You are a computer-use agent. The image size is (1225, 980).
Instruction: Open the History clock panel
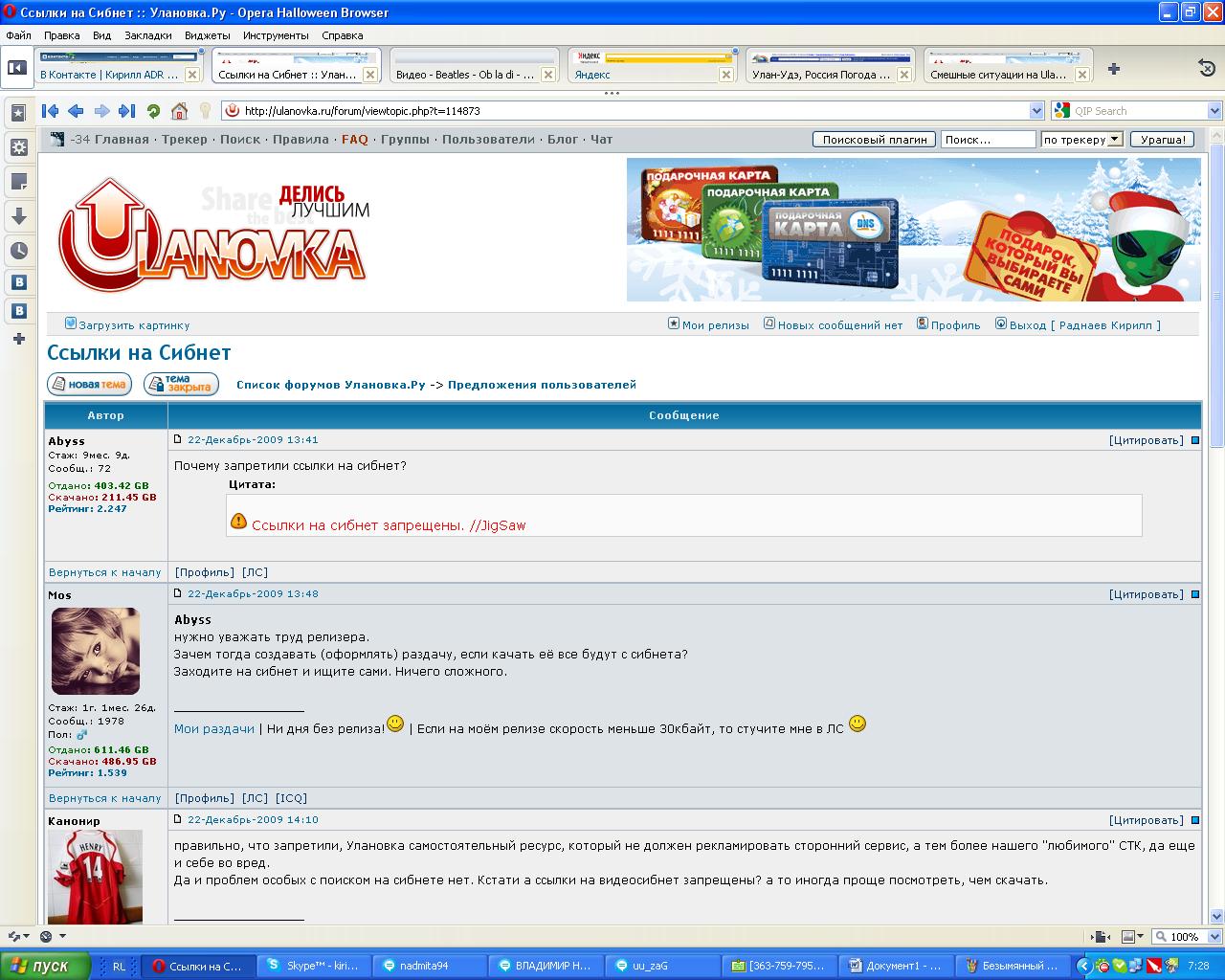click(18, 251)
